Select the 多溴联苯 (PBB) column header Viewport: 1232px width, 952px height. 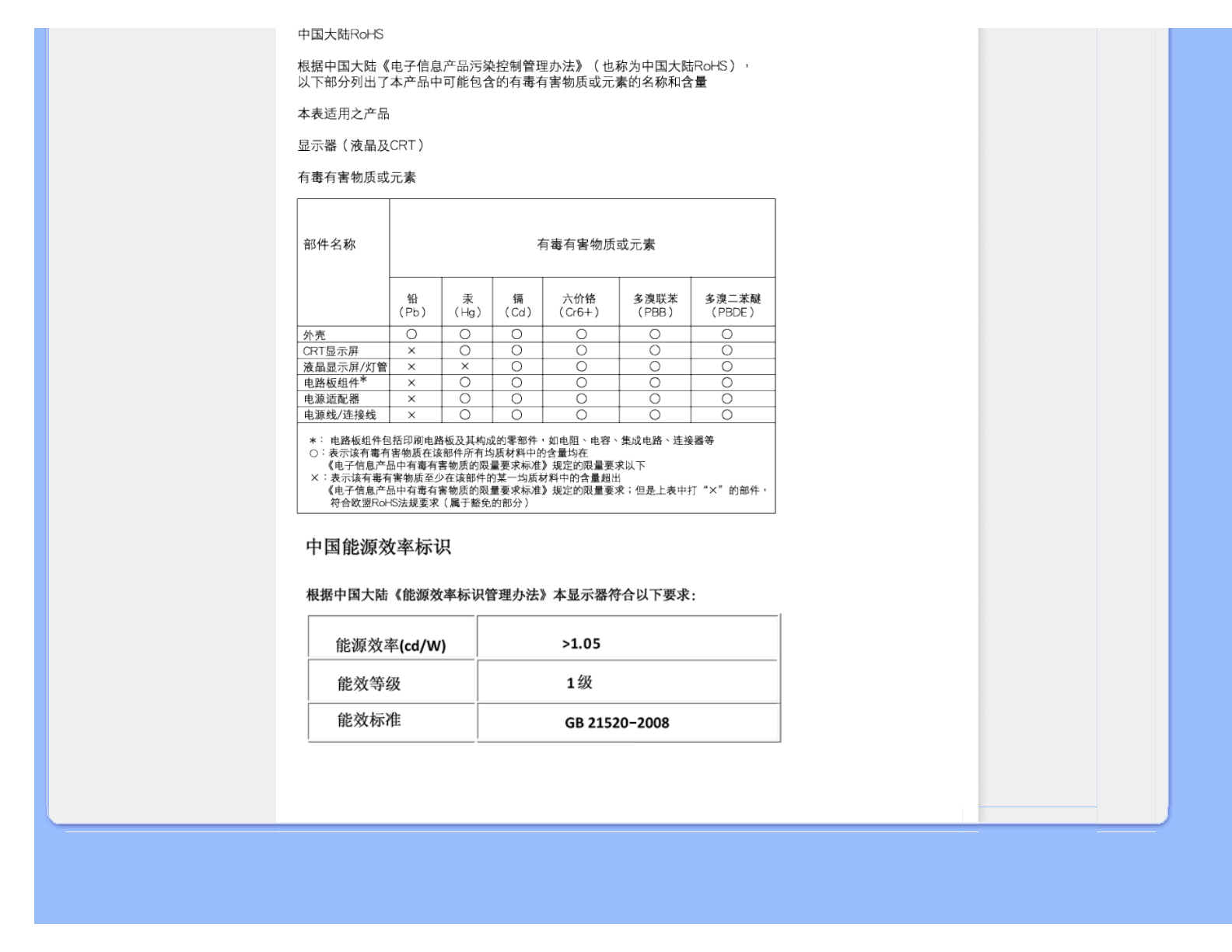coord(655,306)
